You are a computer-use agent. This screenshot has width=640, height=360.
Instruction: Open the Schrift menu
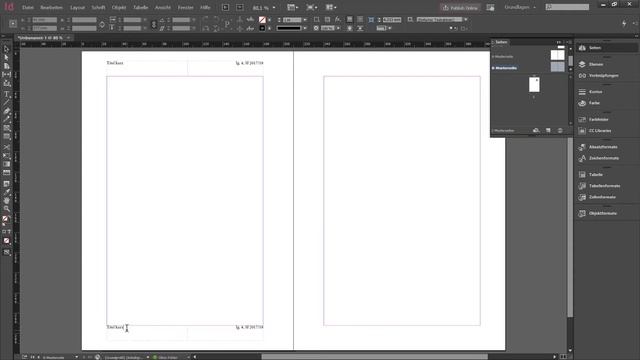98,7
